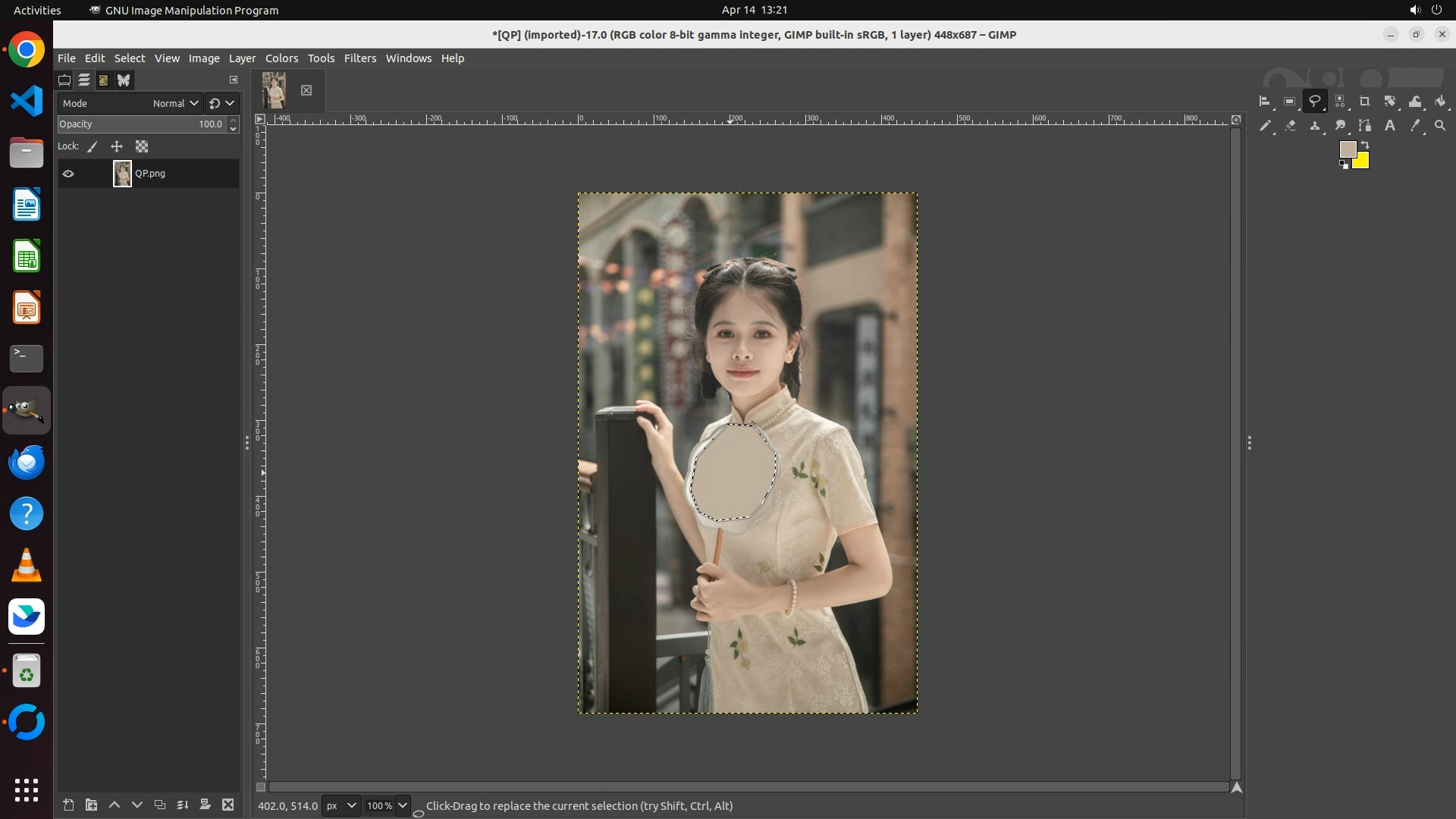The image size is (1456, 819).
Task: Select the Bucket Fill tool
Action: [x=1440, y=102]
